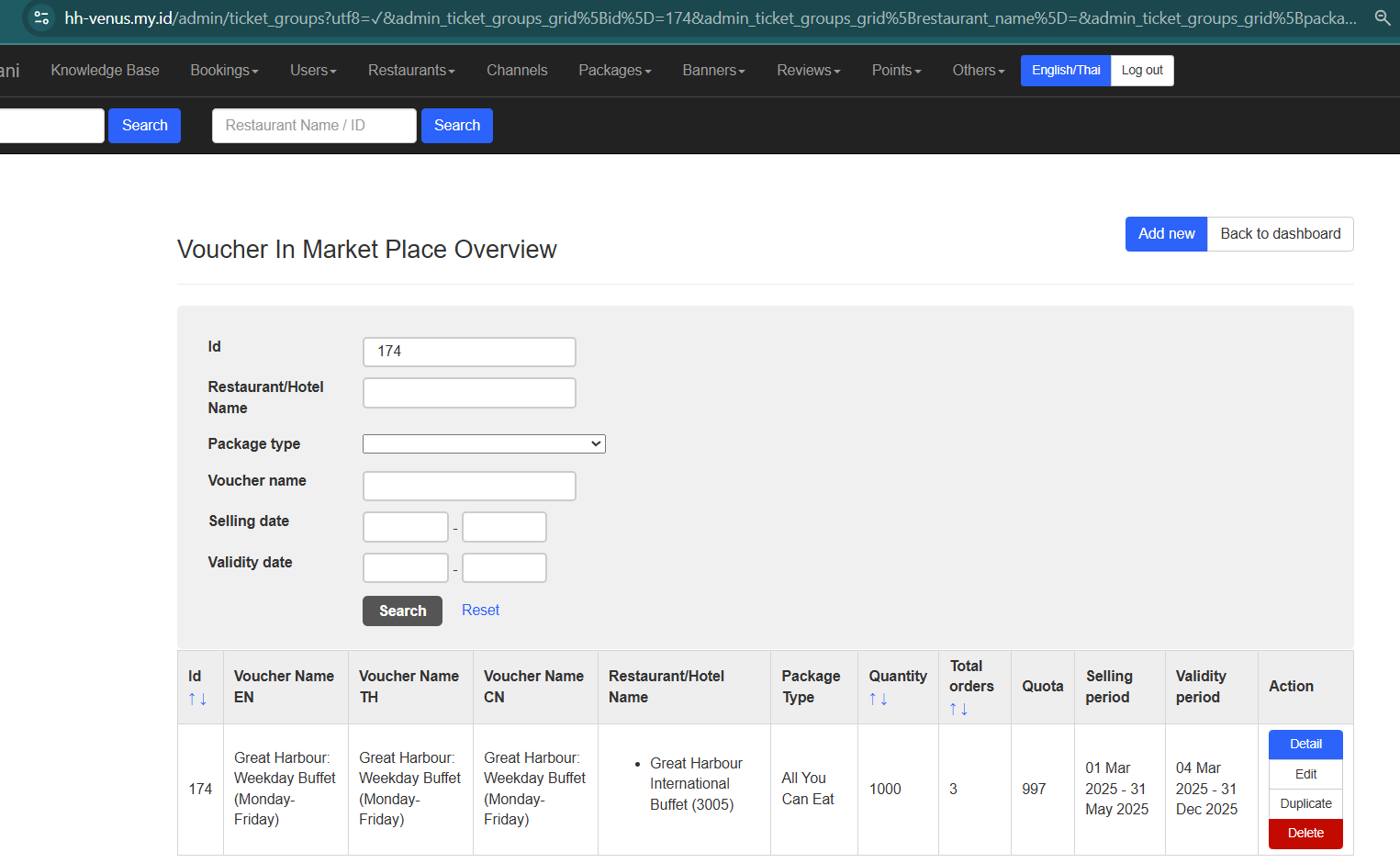Screen dimensions: 1400x863
Task: Focus the Voucher name input field
Action: [x=469, y=487]
